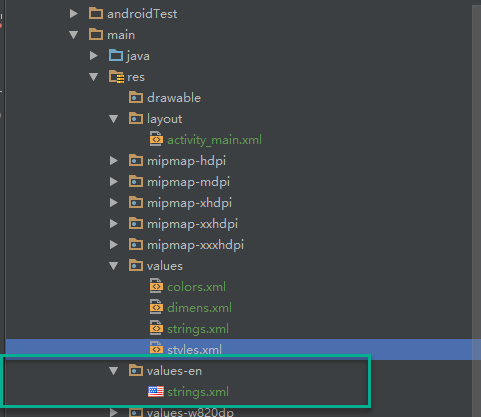Select strings.xml under values folder
The width and height of the screenshot is (481, 417).
pyautogui.click(x=198, y=329)
